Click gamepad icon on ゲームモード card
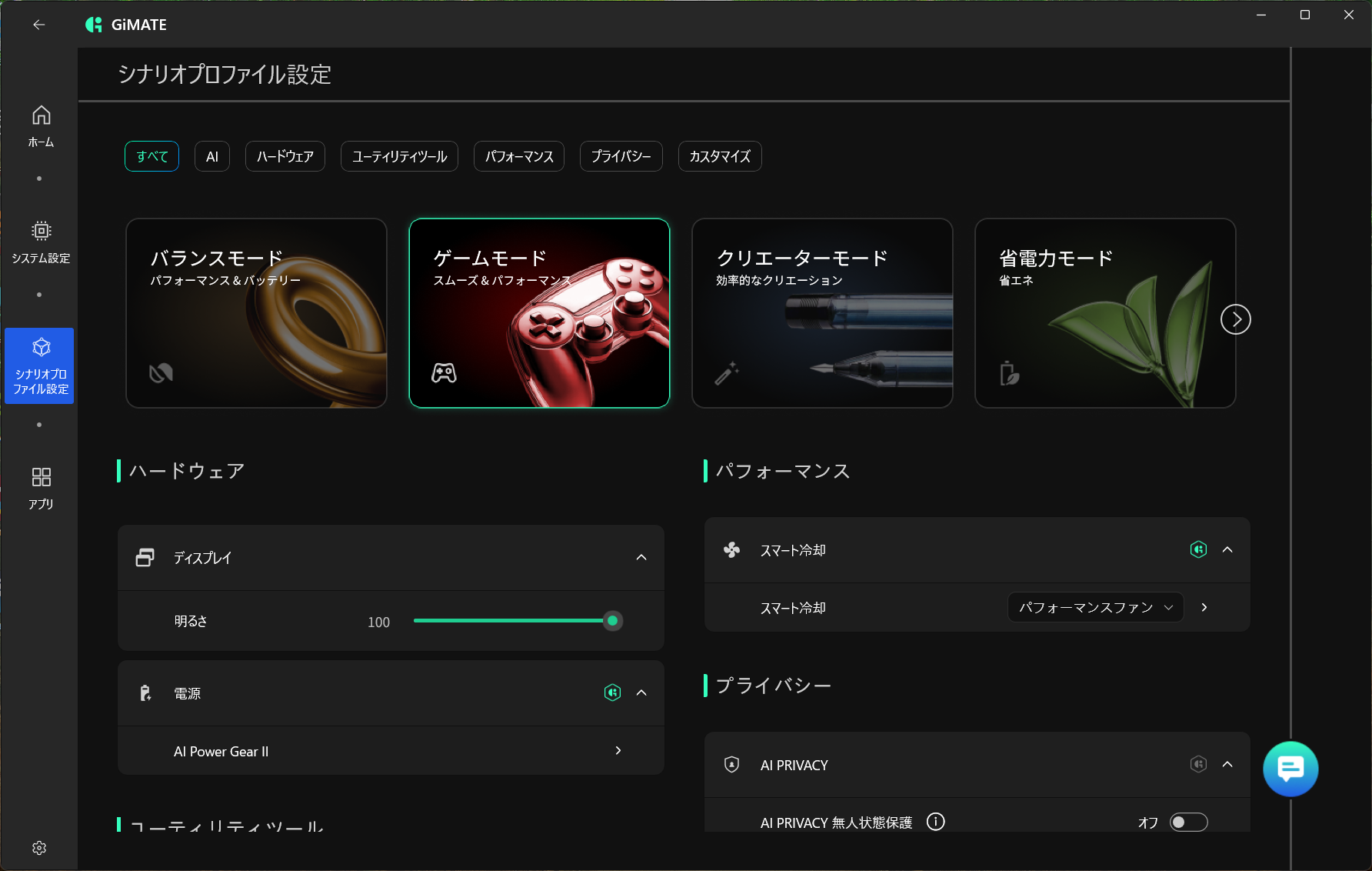This screenshot has height=871, width=1372. click(x=444, y=373)
